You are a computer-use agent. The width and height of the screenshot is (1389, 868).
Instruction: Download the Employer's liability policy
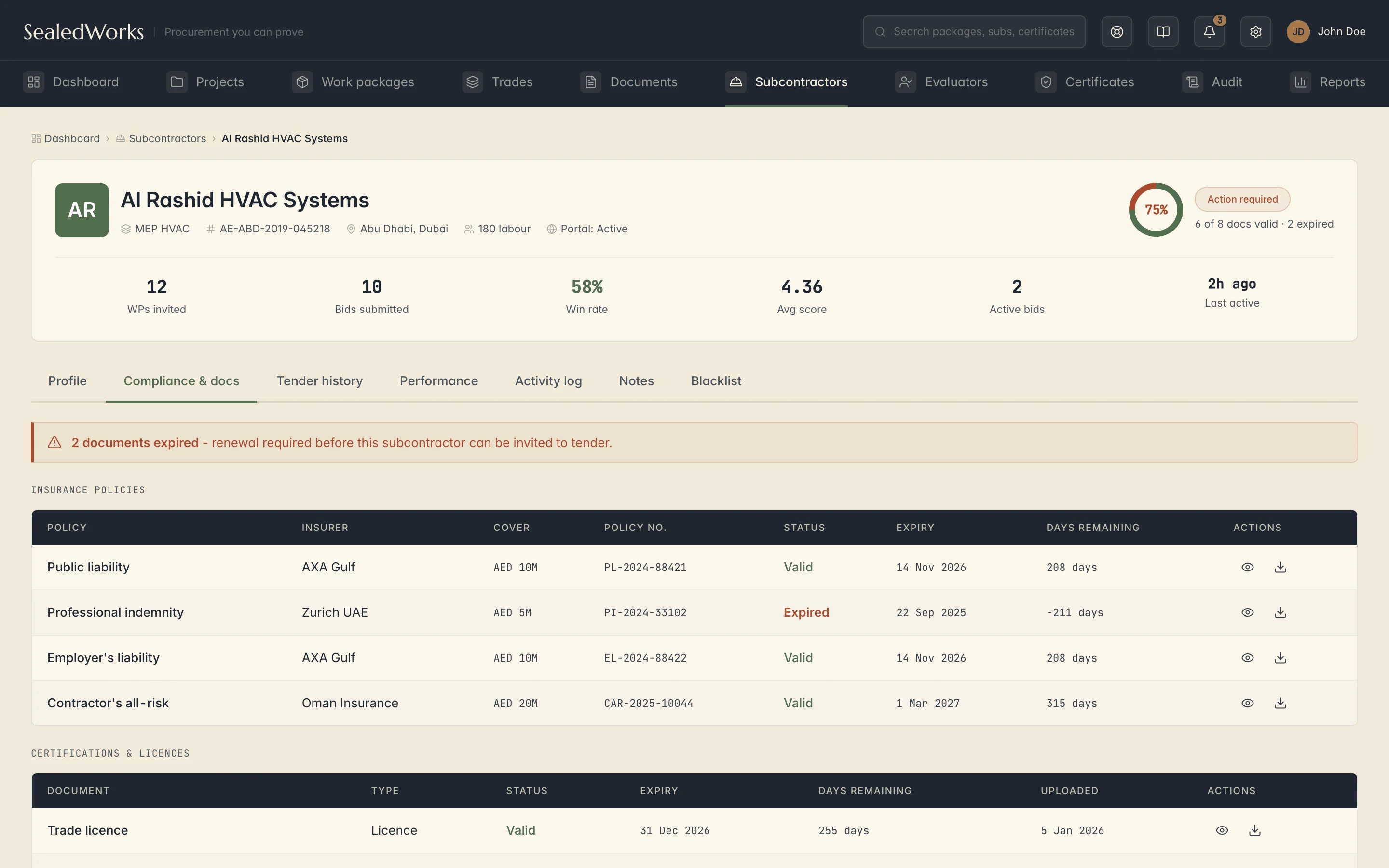(1280, 658)
